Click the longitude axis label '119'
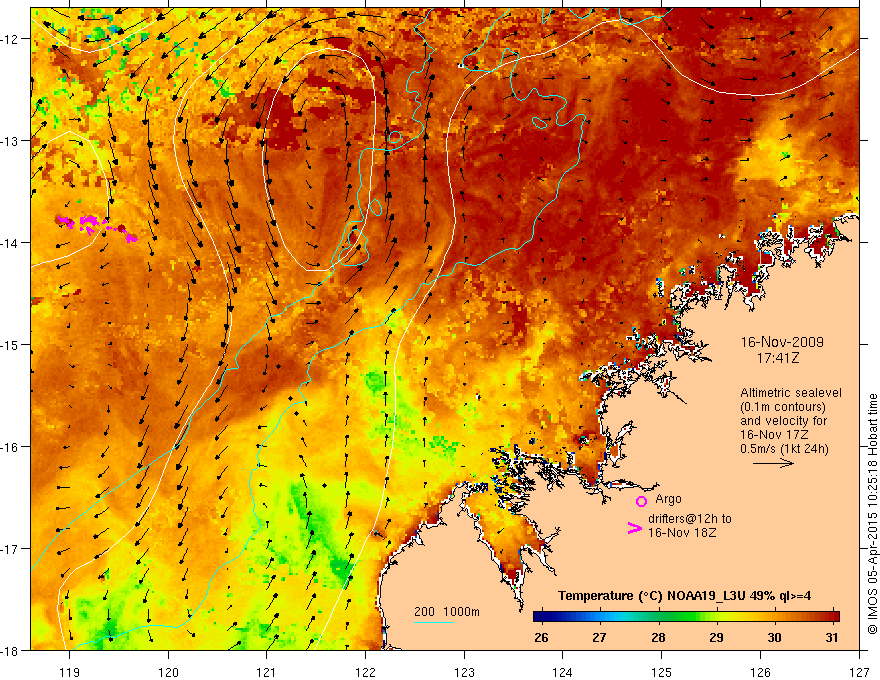The image size is (880, 680). (70, 672)
